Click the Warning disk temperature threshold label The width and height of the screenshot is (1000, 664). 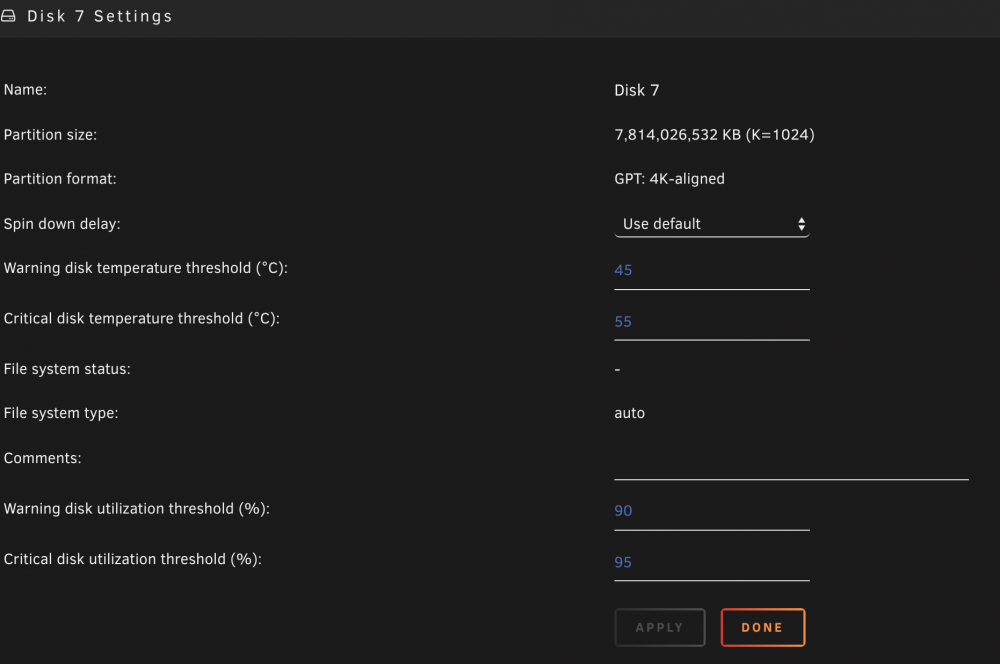tap(145, 268)
